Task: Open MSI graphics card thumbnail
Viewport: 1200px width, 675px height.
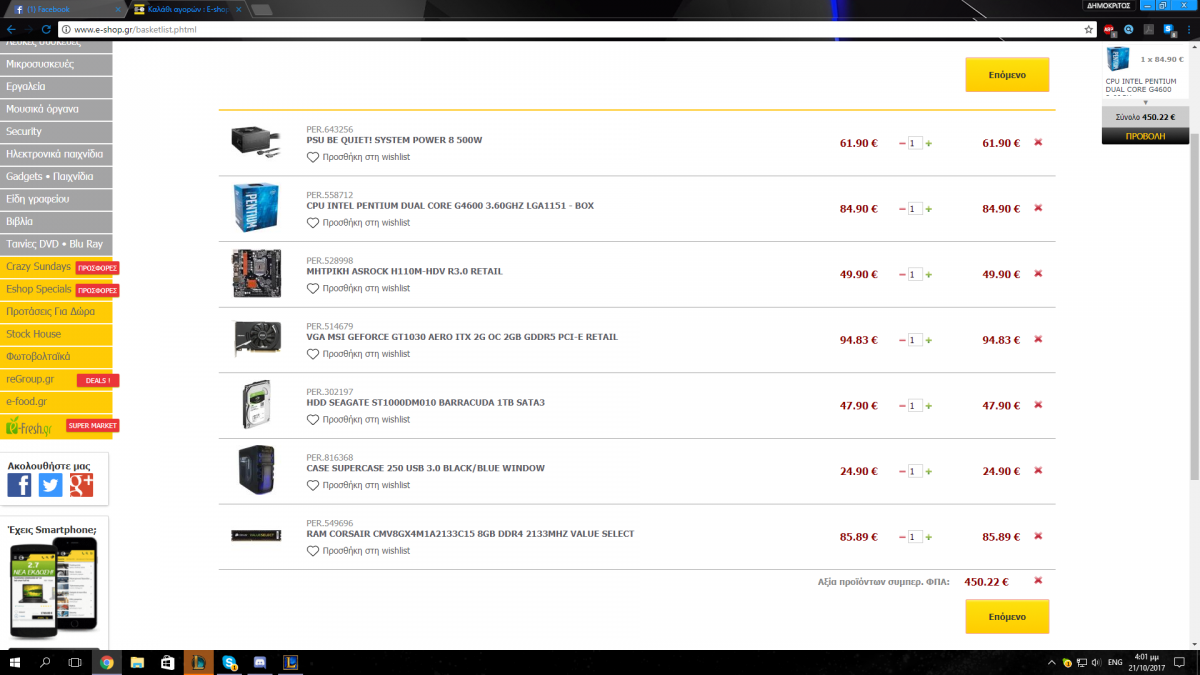Action: pos(256,339)
